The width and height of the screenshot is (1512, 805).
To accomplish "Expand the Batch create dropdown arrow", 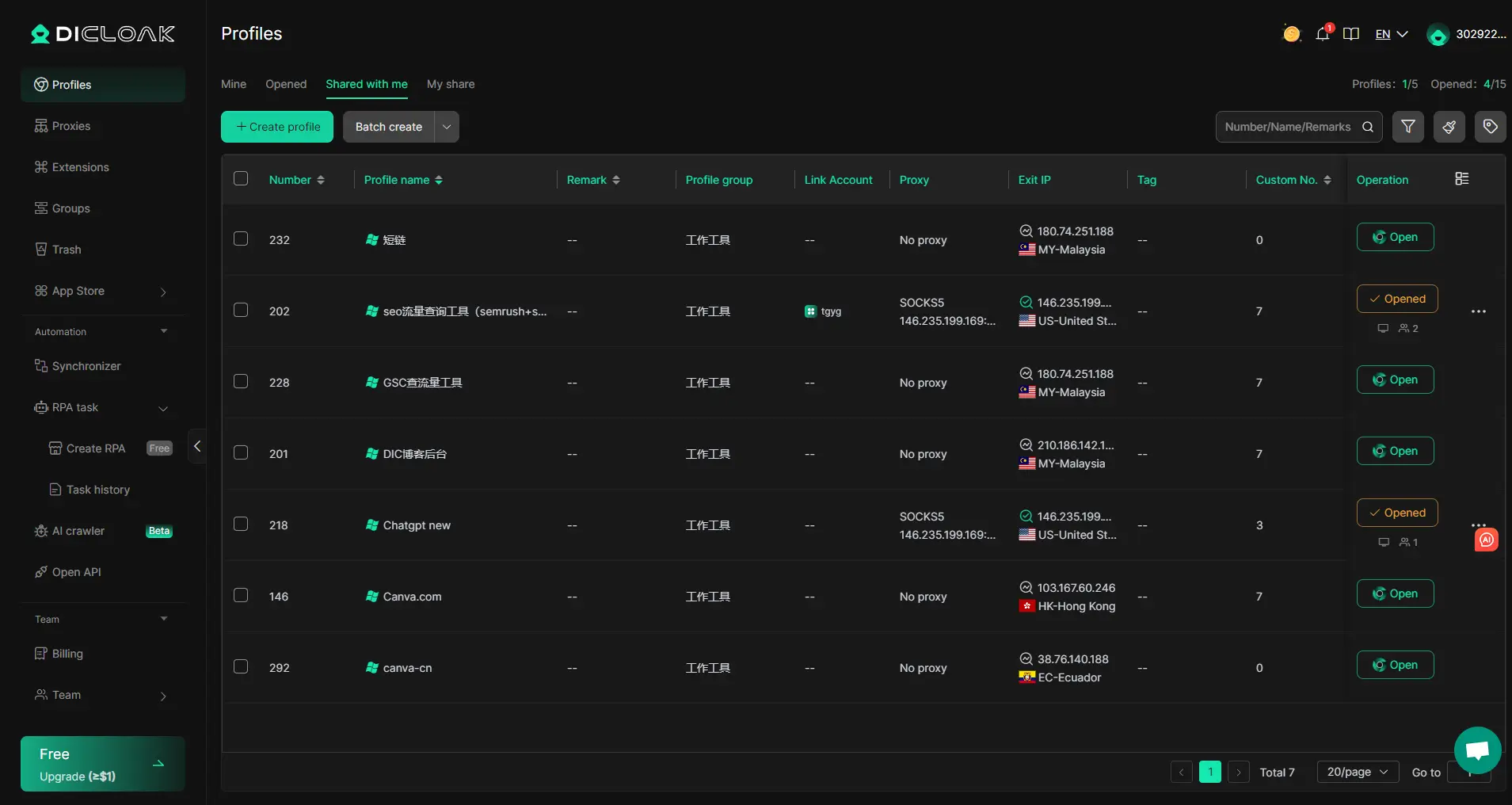I will [447, 127].
